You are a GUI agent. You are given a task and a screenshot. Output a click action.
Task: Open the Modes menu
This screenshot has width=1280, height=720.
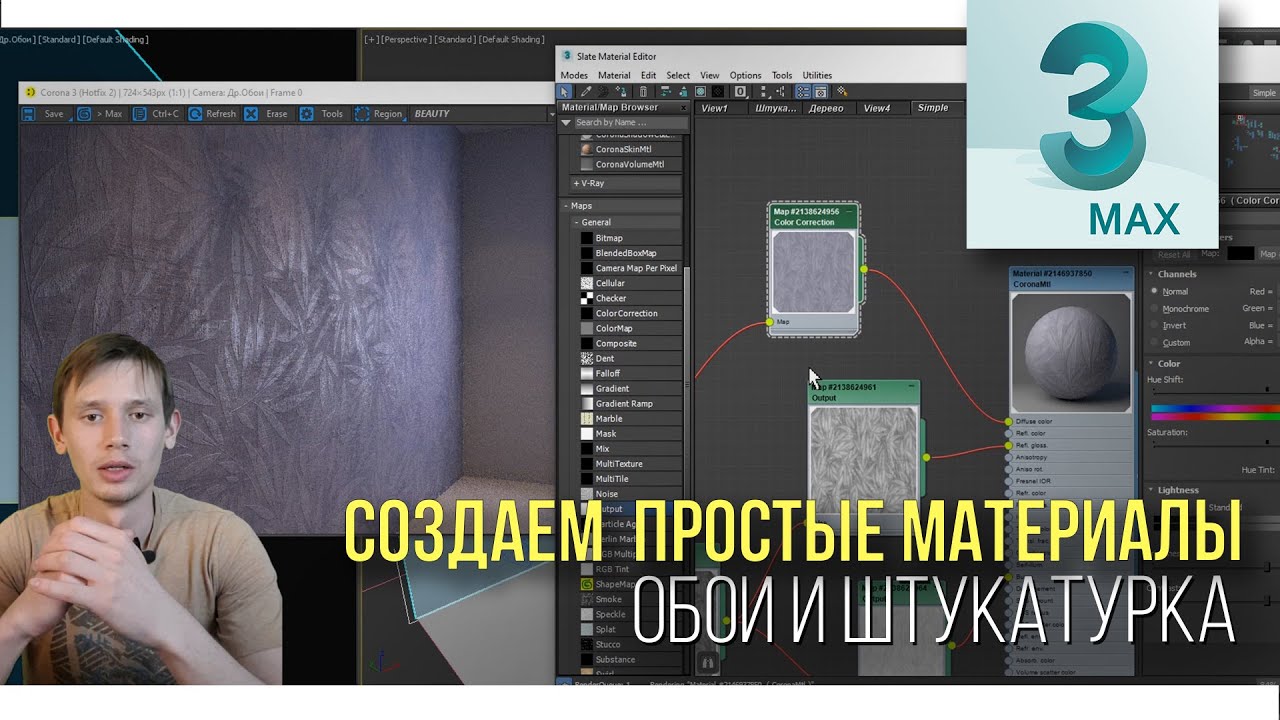(x=574, y=75)
